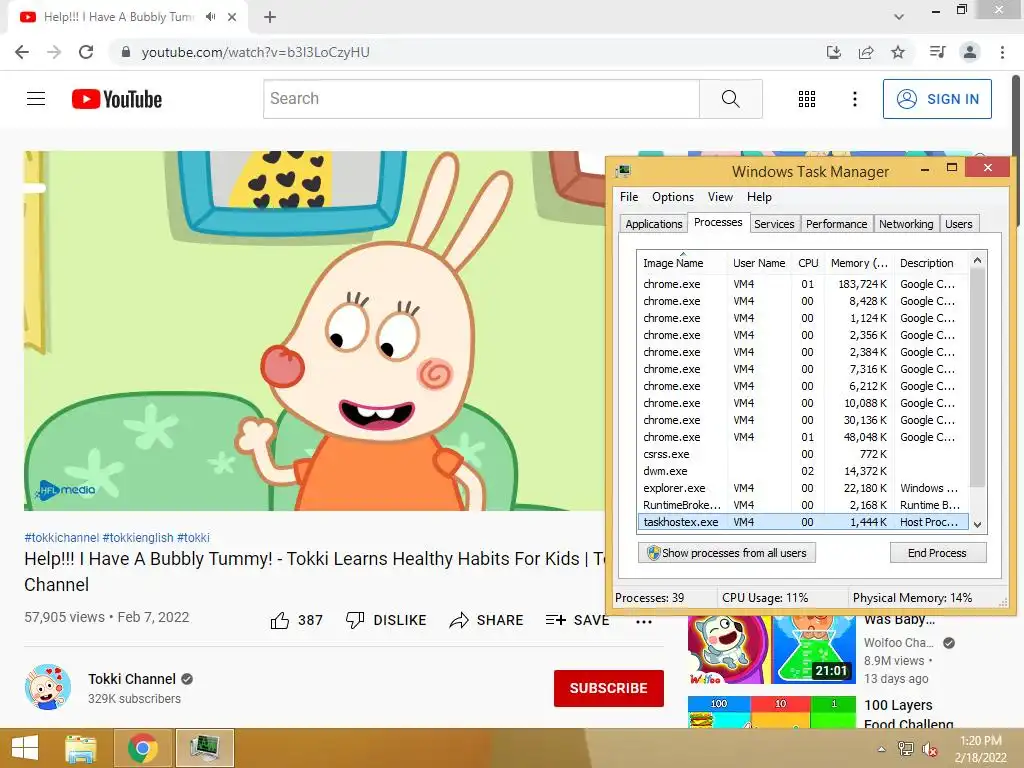Open the Options menu in Task Manager
The image size is (1024, 768).
click(x=673, y=197)
